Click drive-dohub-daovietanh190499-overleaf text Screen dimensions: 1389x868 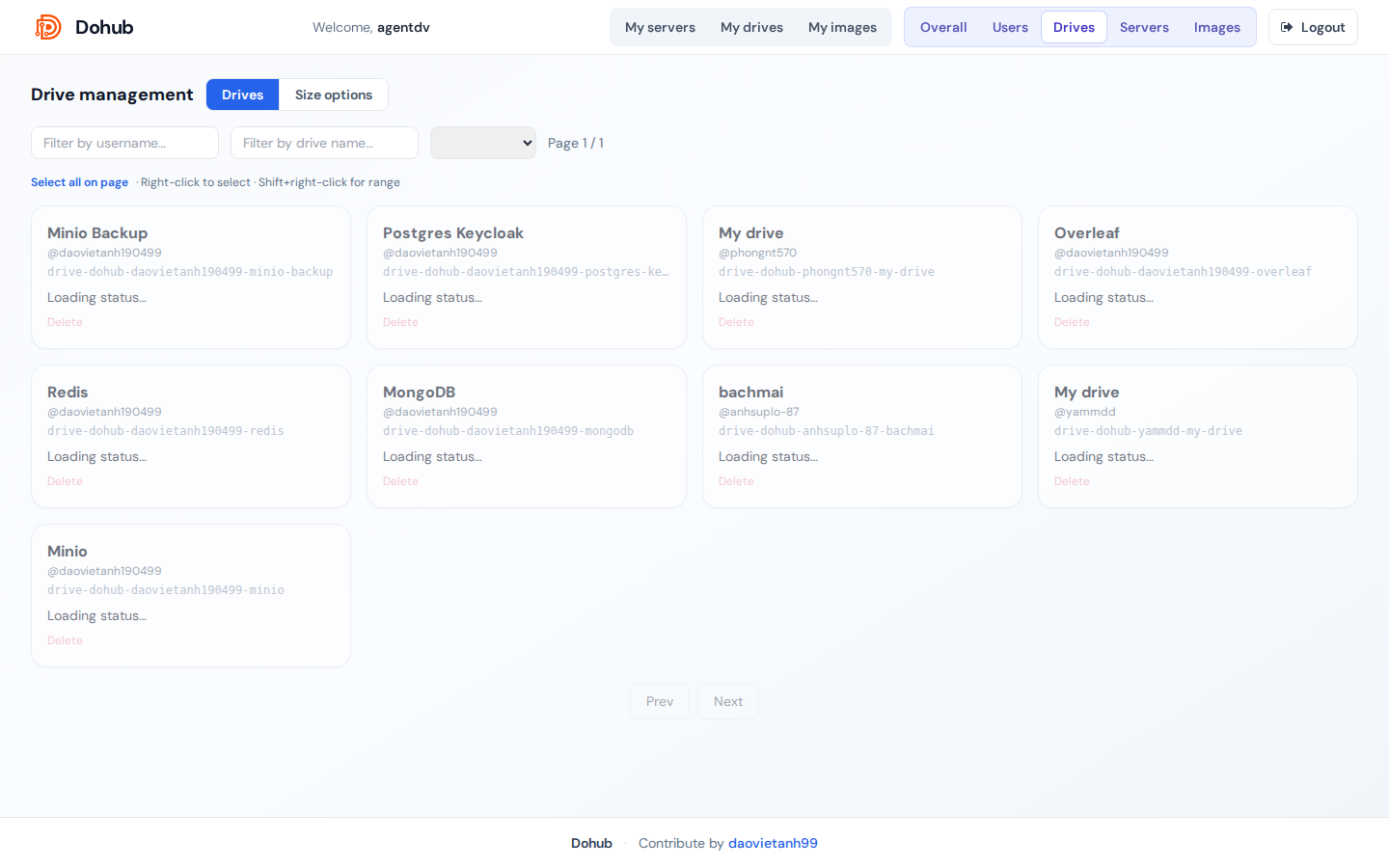(x=1183, y=272)
